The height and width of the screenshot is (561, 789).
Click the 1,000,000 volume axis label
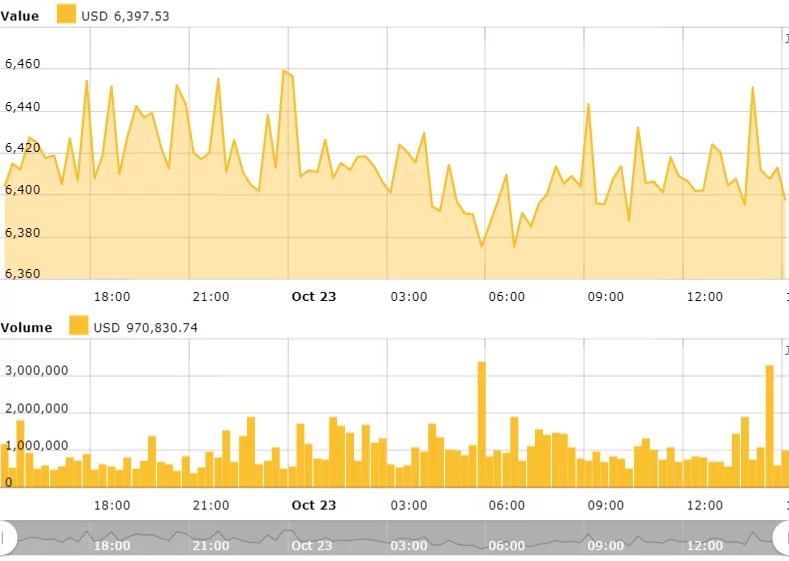pos(37,445)
